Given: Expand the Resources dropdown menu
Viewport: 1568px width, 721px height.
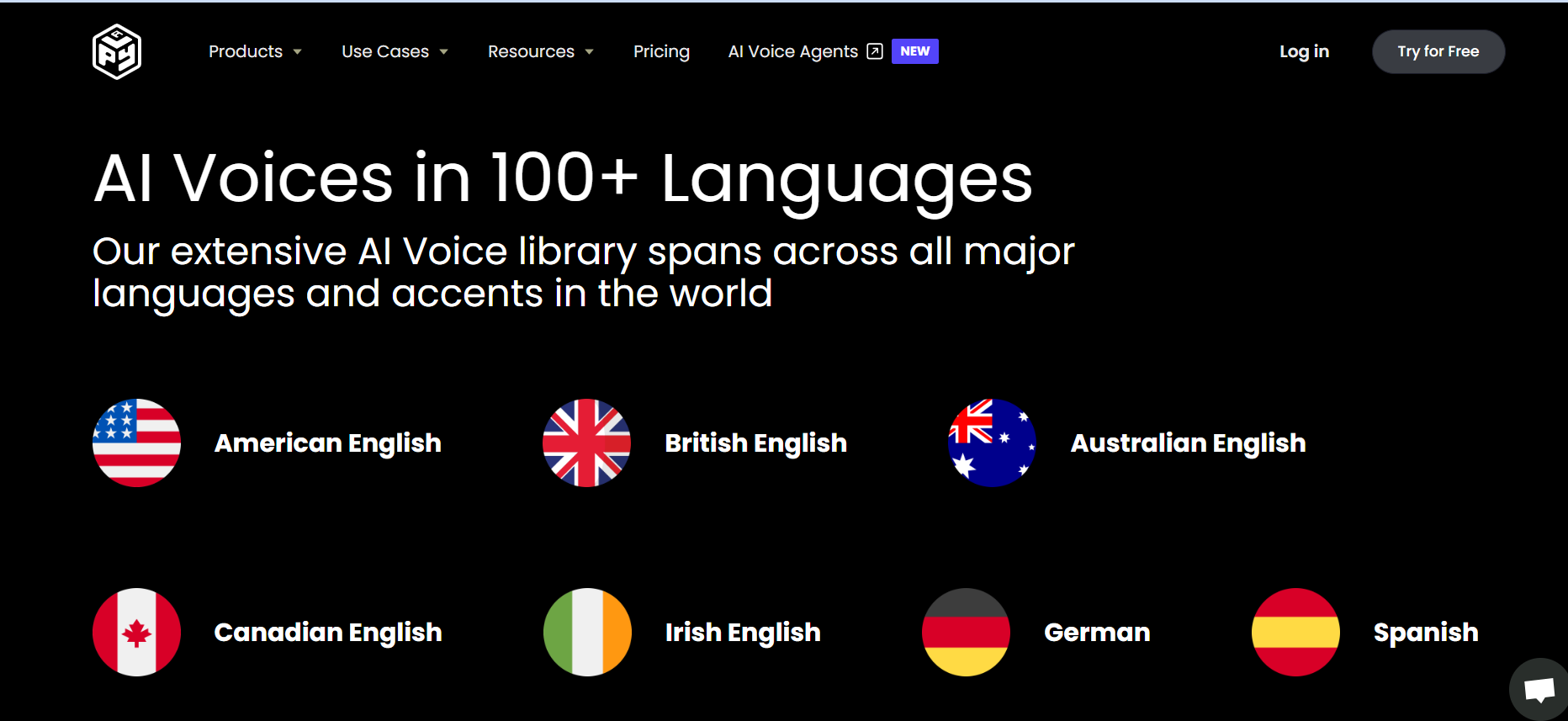Looking at the screenshot, I should (541, 51).
